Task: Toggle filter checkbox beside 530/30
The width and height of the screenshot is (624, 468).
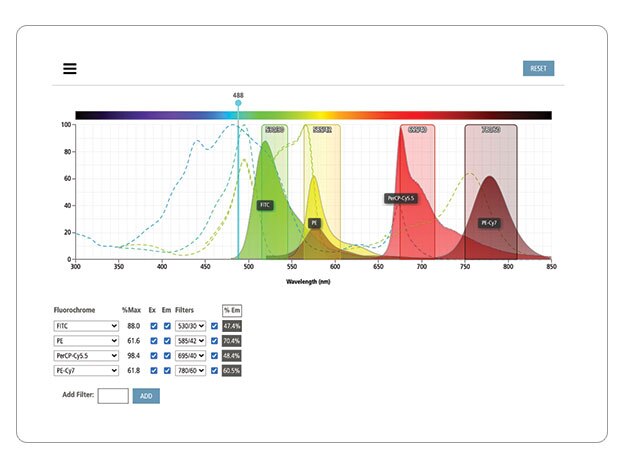Action: 214,326
